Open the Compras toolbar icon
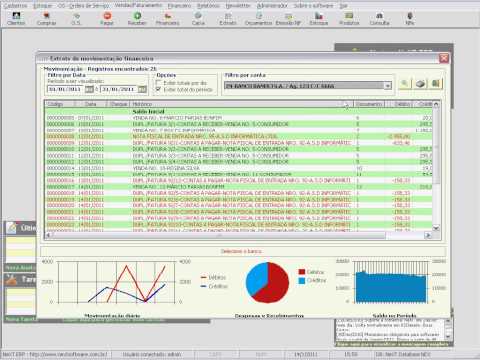480x360 pixels. click(46, 19)
